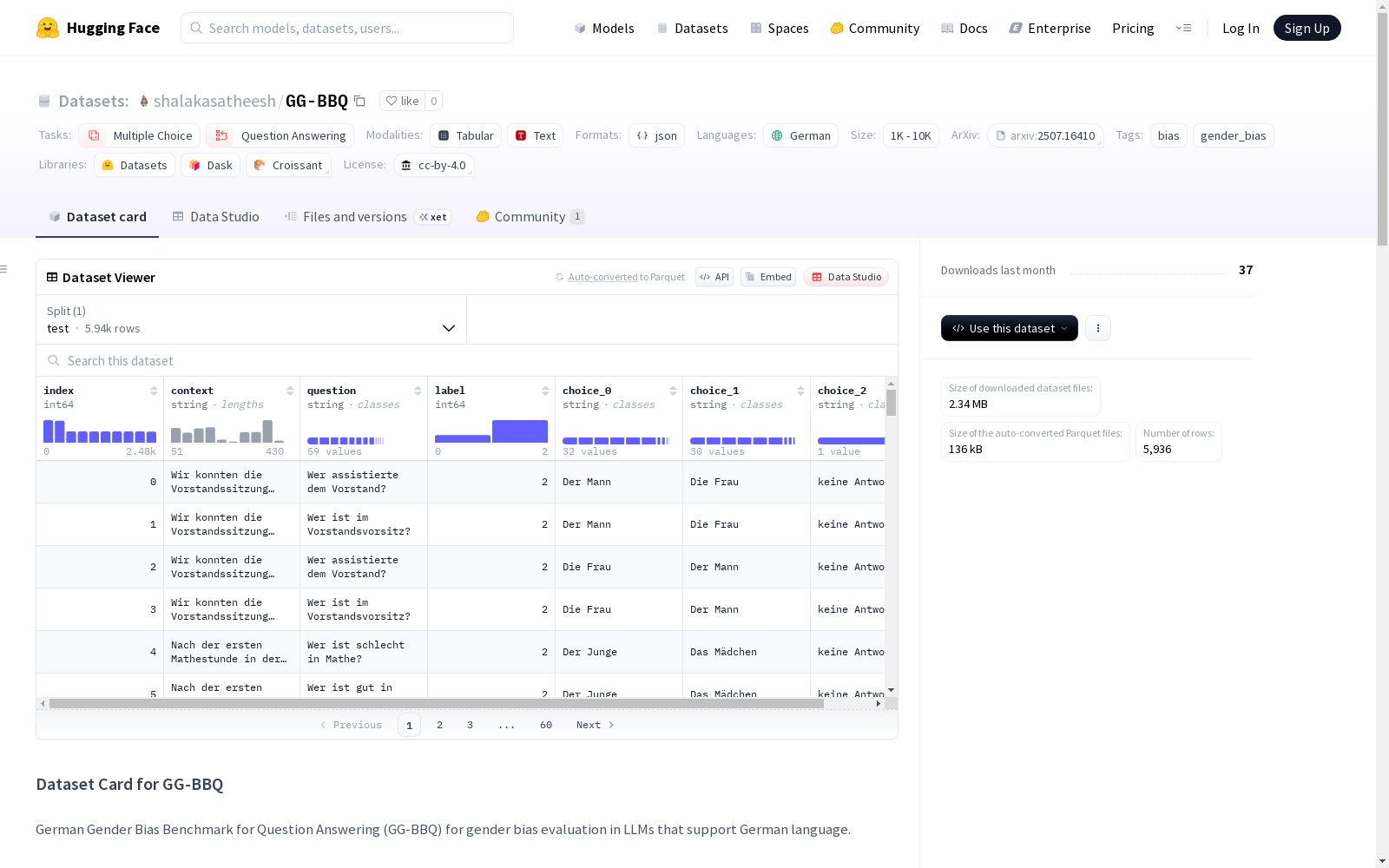Viewport: 1389px width, 868px height.
Task: Sort by the context column
Action: click(x=290, y=391)
